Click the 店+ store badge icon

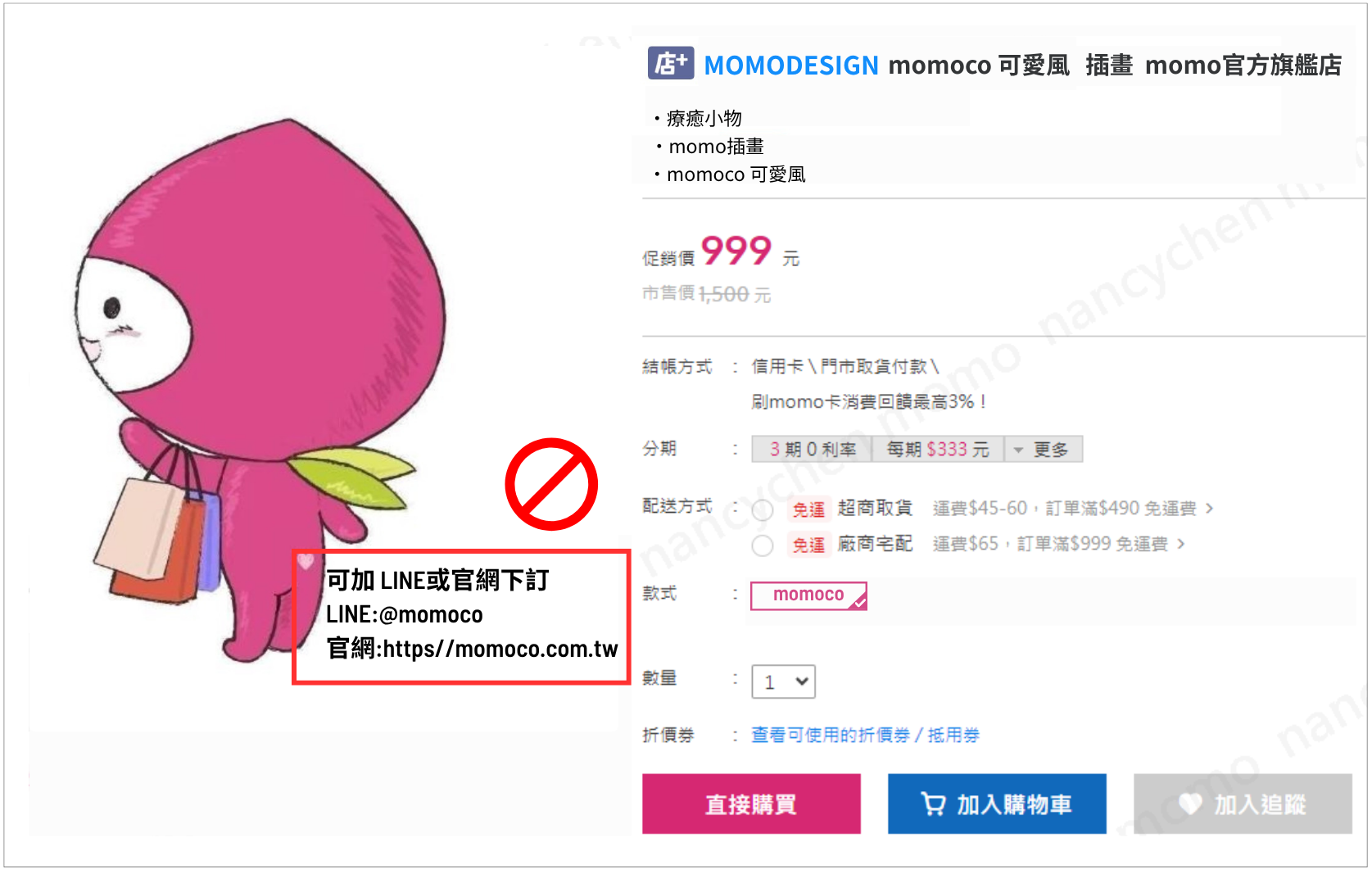[670, 63]
